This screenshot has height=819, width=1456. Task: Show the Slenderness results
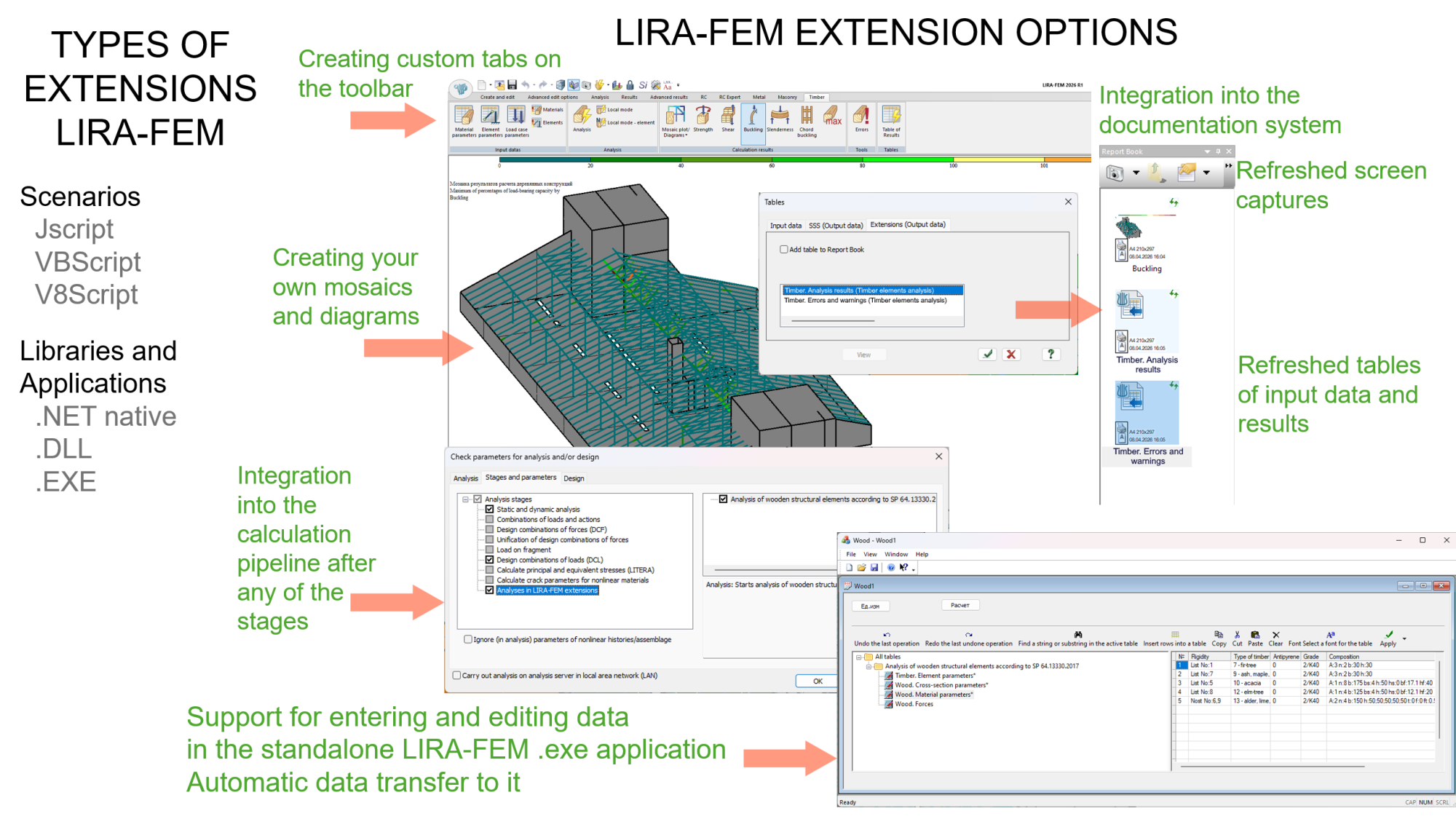pyautogui.click(x=780, y=119)
